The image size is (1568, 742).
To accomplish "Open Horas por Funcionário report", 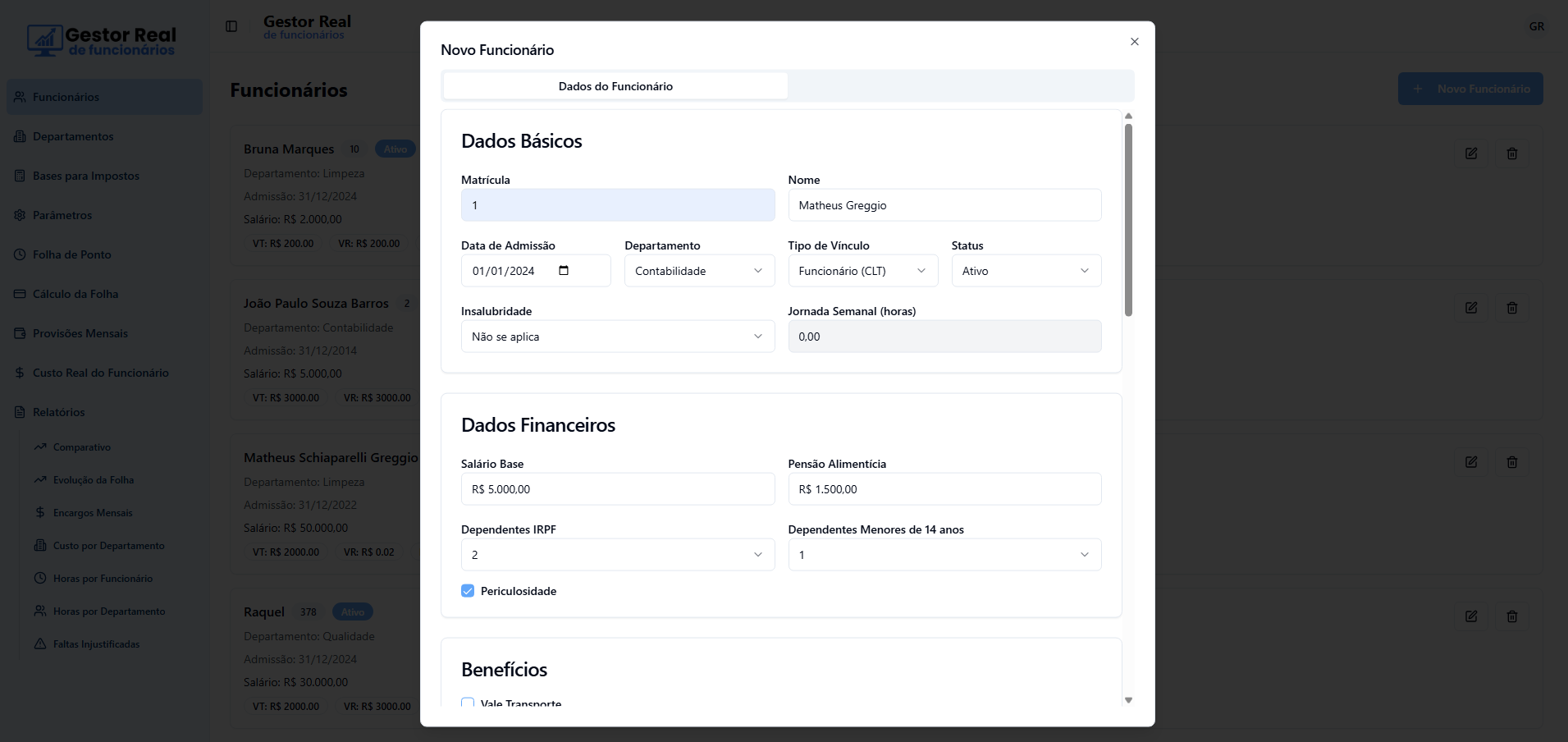I will pyautogui.click(x=114, y=579).
